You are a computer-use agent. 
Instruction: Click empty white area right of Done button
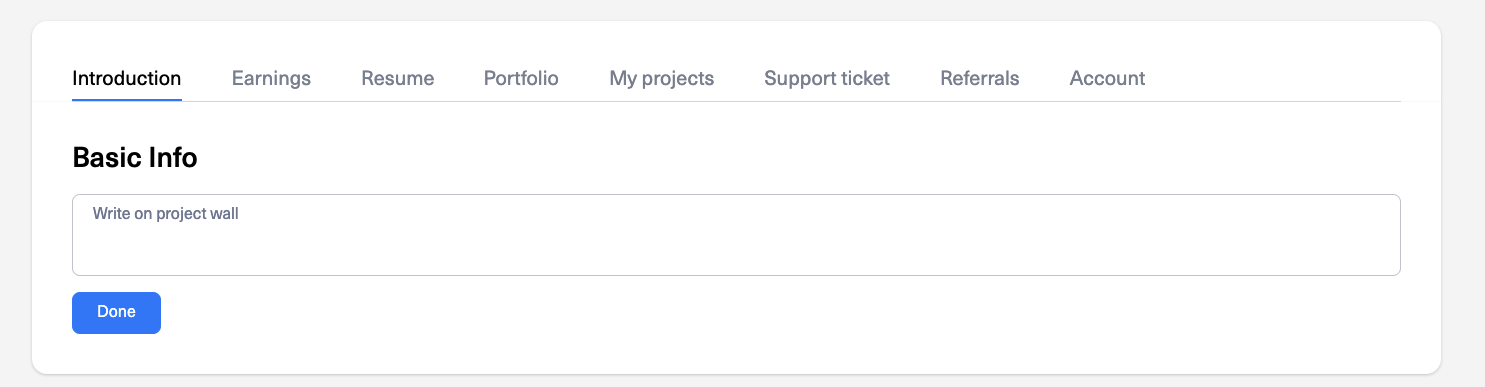point(780,313)
